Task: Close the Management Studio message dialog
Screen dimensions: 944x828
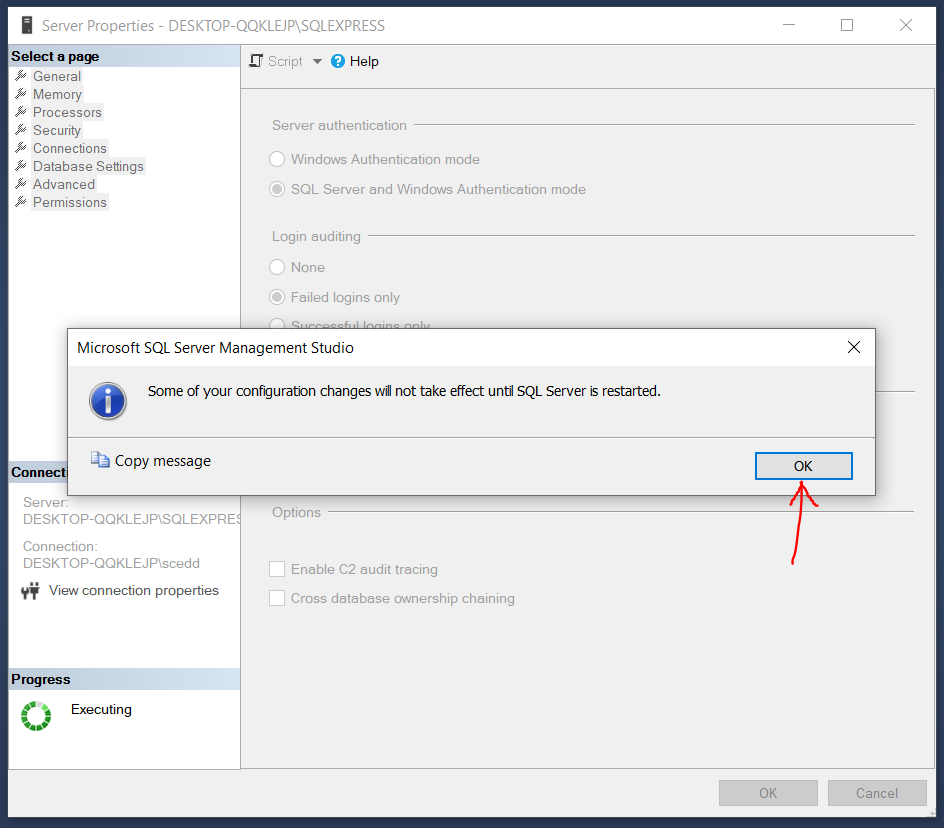Action: [853, 347]
